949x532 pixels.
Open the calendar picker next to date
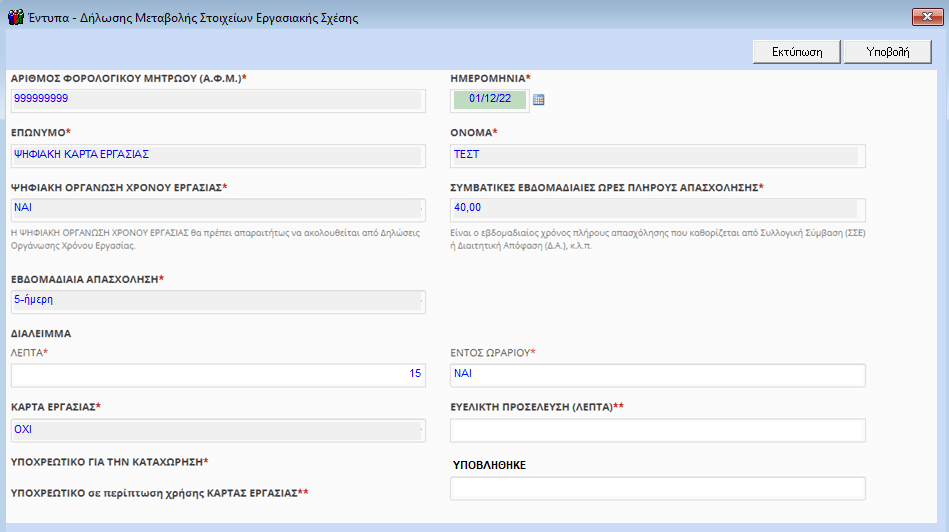(x=538, y=100)
